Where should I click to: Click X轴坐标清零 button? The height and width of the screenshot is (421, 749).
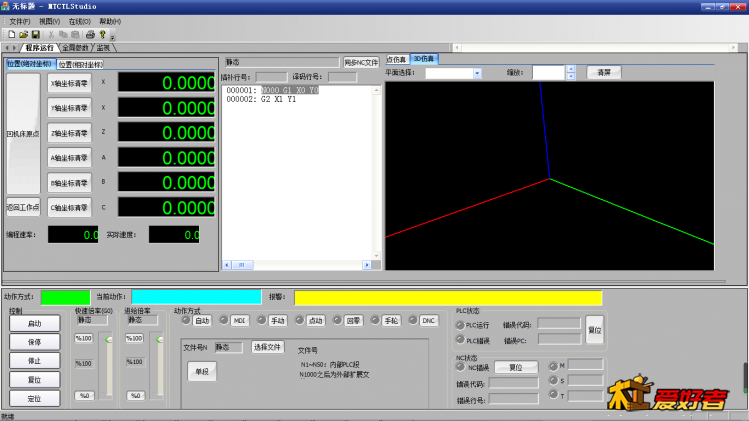tap(69, 83)
